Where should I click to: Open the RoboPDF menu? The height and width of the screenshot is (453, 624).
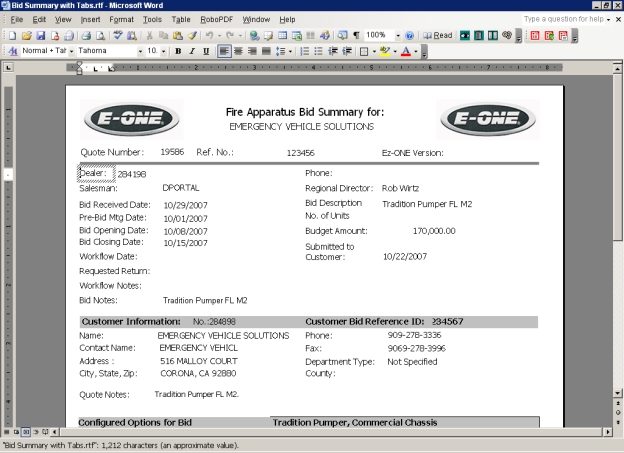(216, 19)
